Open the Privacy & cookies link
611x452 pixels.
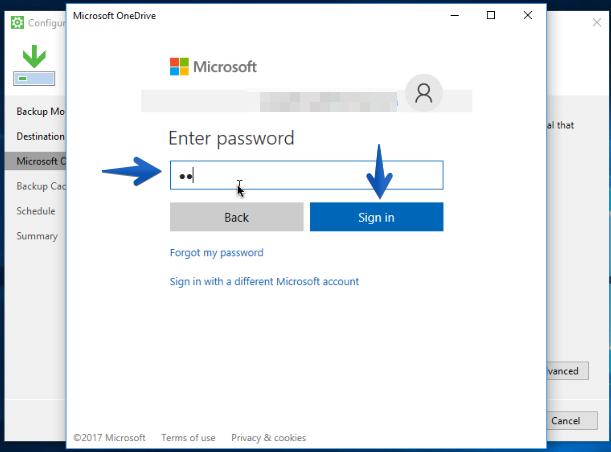[x=268, y=438]
